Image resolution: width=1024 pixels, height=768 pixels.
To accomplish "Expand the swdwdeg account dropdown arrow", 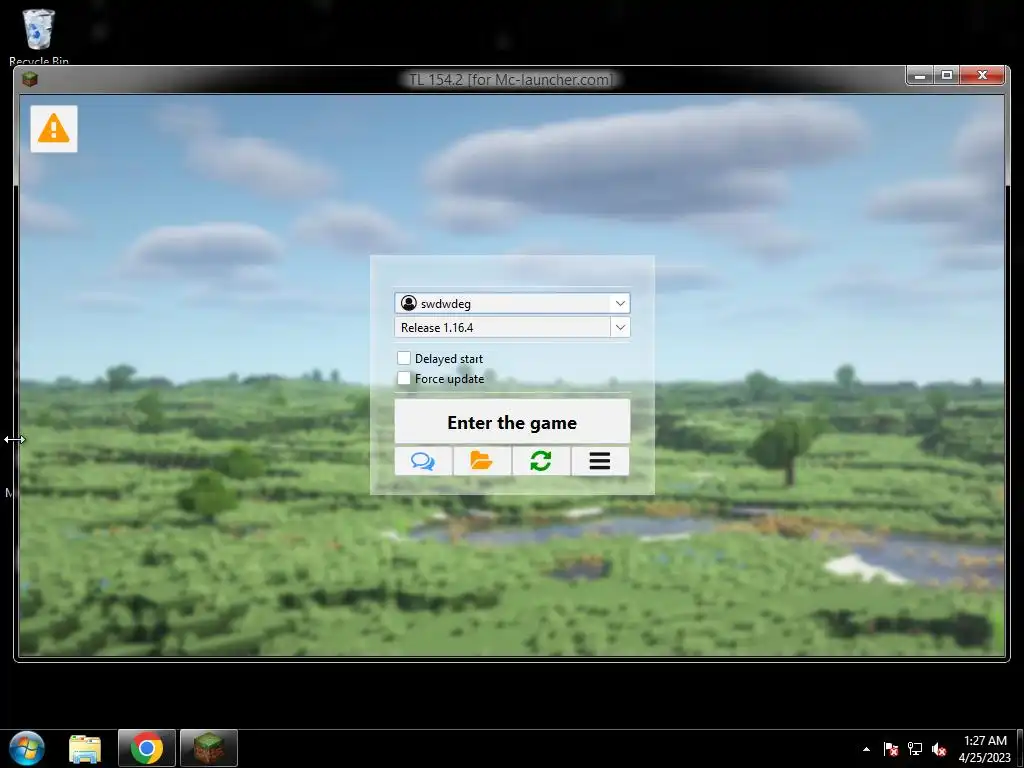I will tap(620, 303).
